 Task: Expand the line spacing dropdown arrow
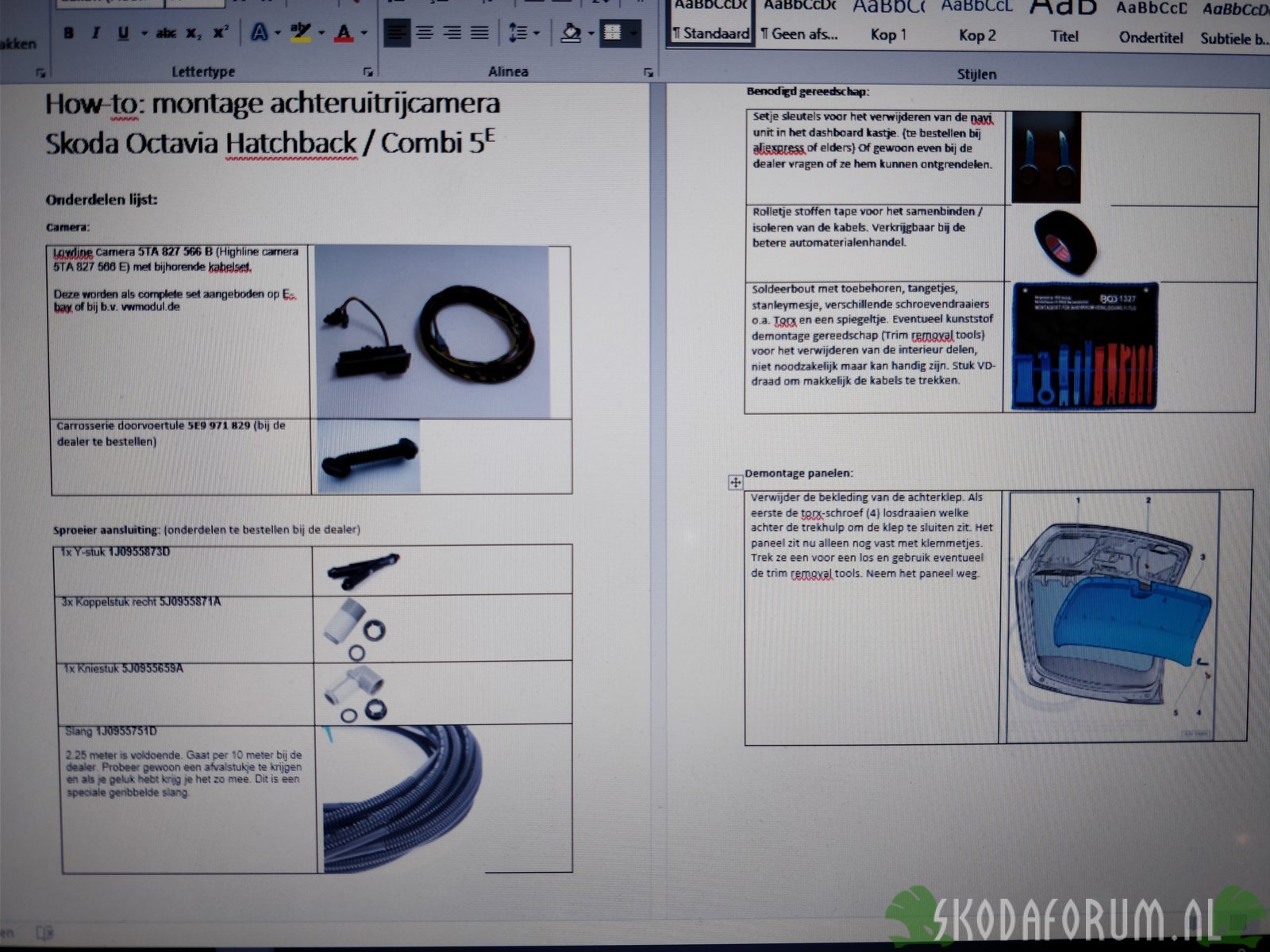(537, 33)
